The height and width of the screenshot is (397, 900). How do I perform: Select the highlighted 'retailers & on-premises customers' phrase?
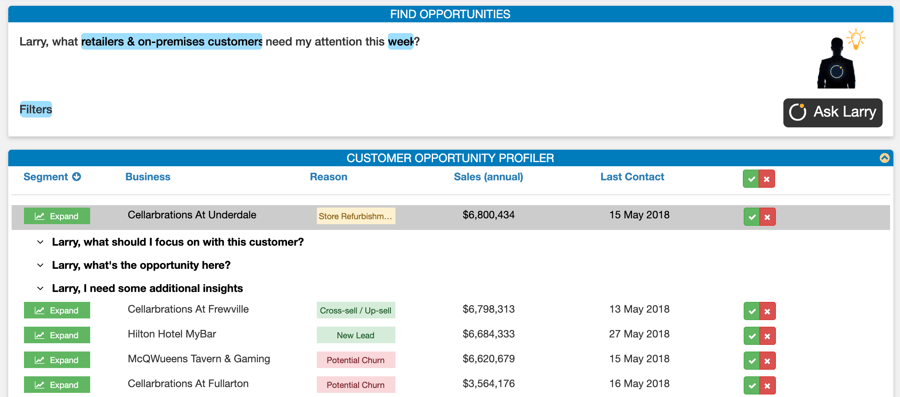(x=172, y=42)
